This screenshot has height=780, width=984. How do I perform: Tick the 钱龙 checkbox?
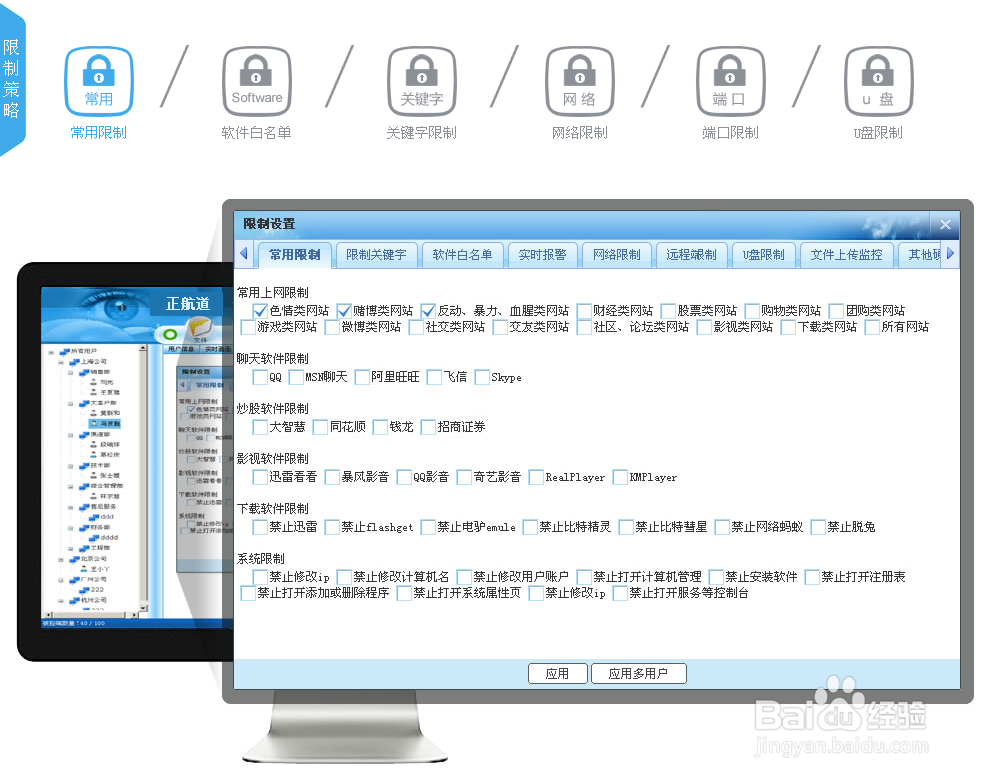click(x=380, y=427)
